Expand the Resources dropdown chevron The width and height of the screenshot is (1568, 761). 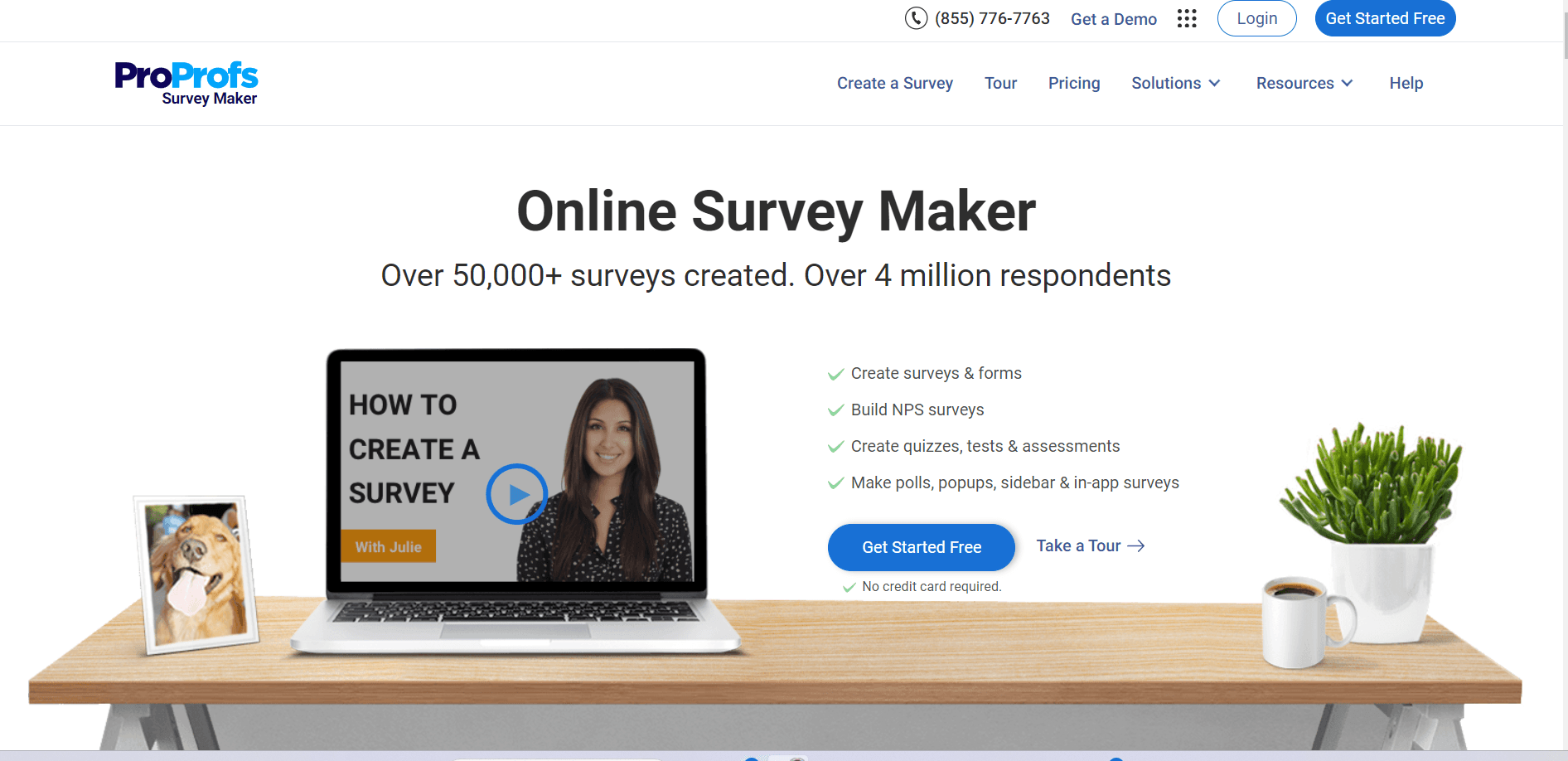click(x=1347, y=83)
